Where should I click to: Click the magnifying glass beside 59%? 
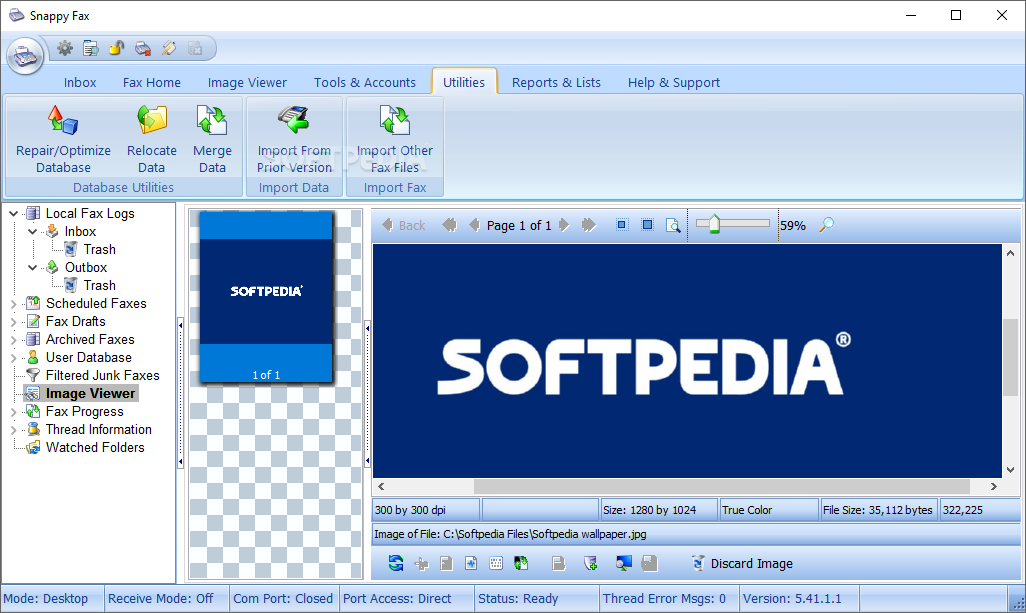coord(826,225)
